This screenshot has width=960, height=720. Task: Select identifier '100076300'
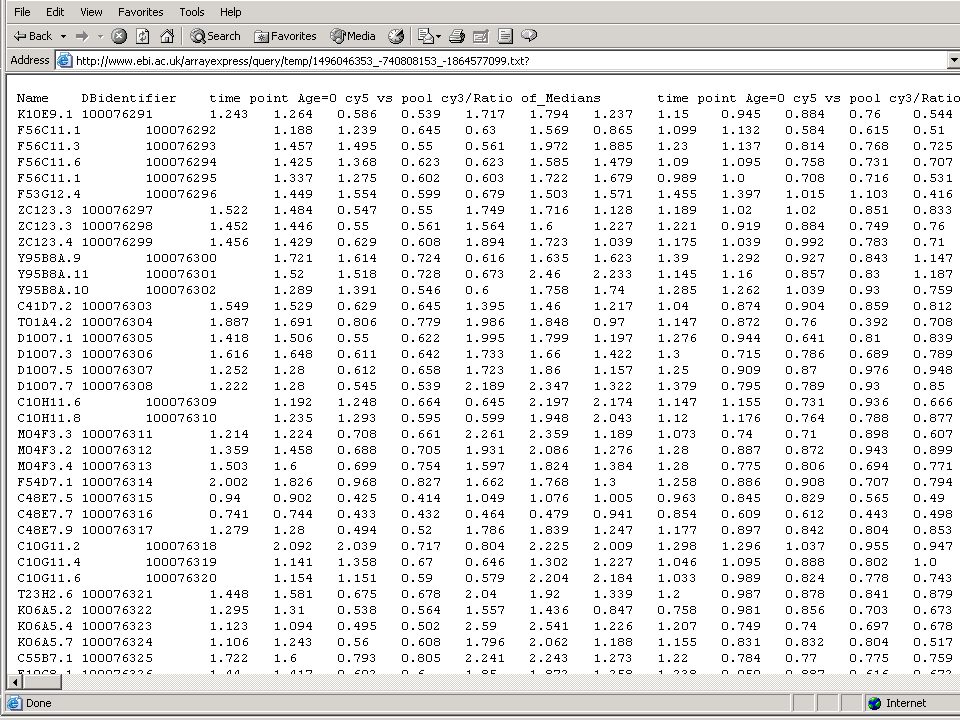pyautogui.click(x=181, y=258)
